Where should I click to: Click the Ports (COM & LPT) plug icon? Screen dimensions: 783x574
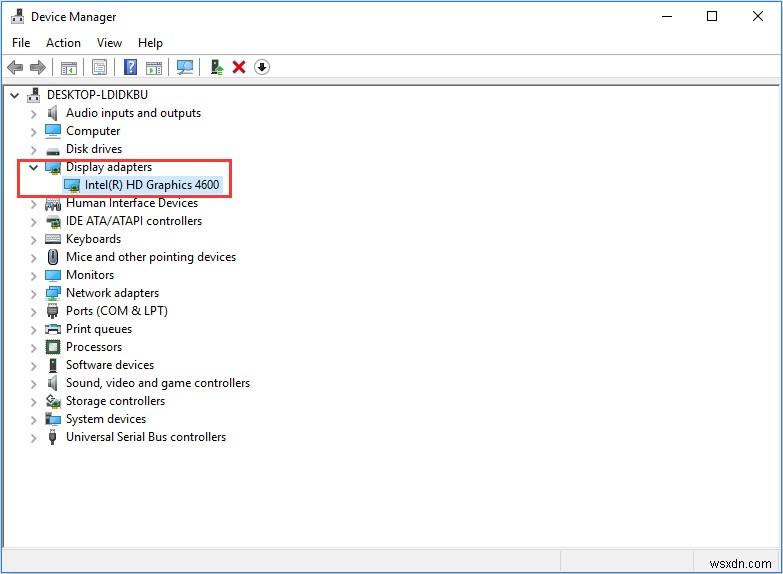[52, 311]
